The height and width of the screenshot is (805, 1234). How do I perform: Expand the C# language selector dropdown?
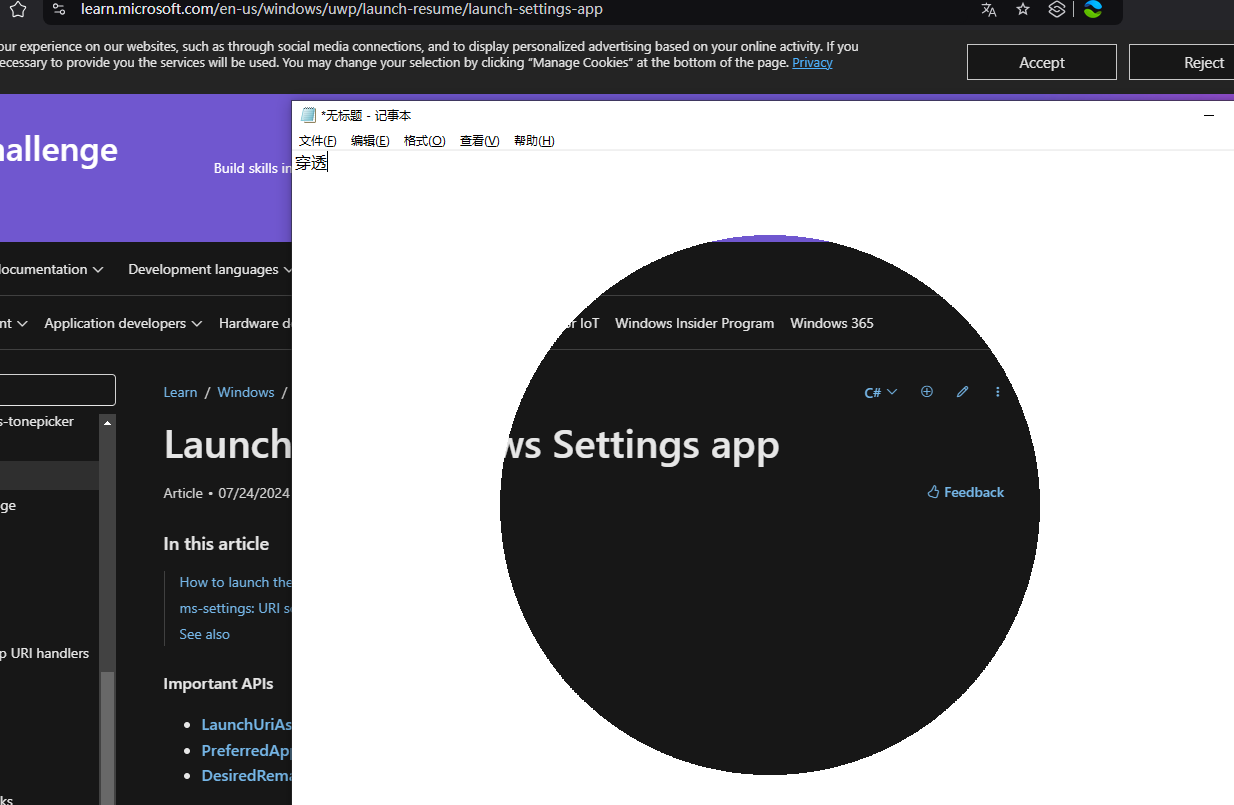pos(880,392)
